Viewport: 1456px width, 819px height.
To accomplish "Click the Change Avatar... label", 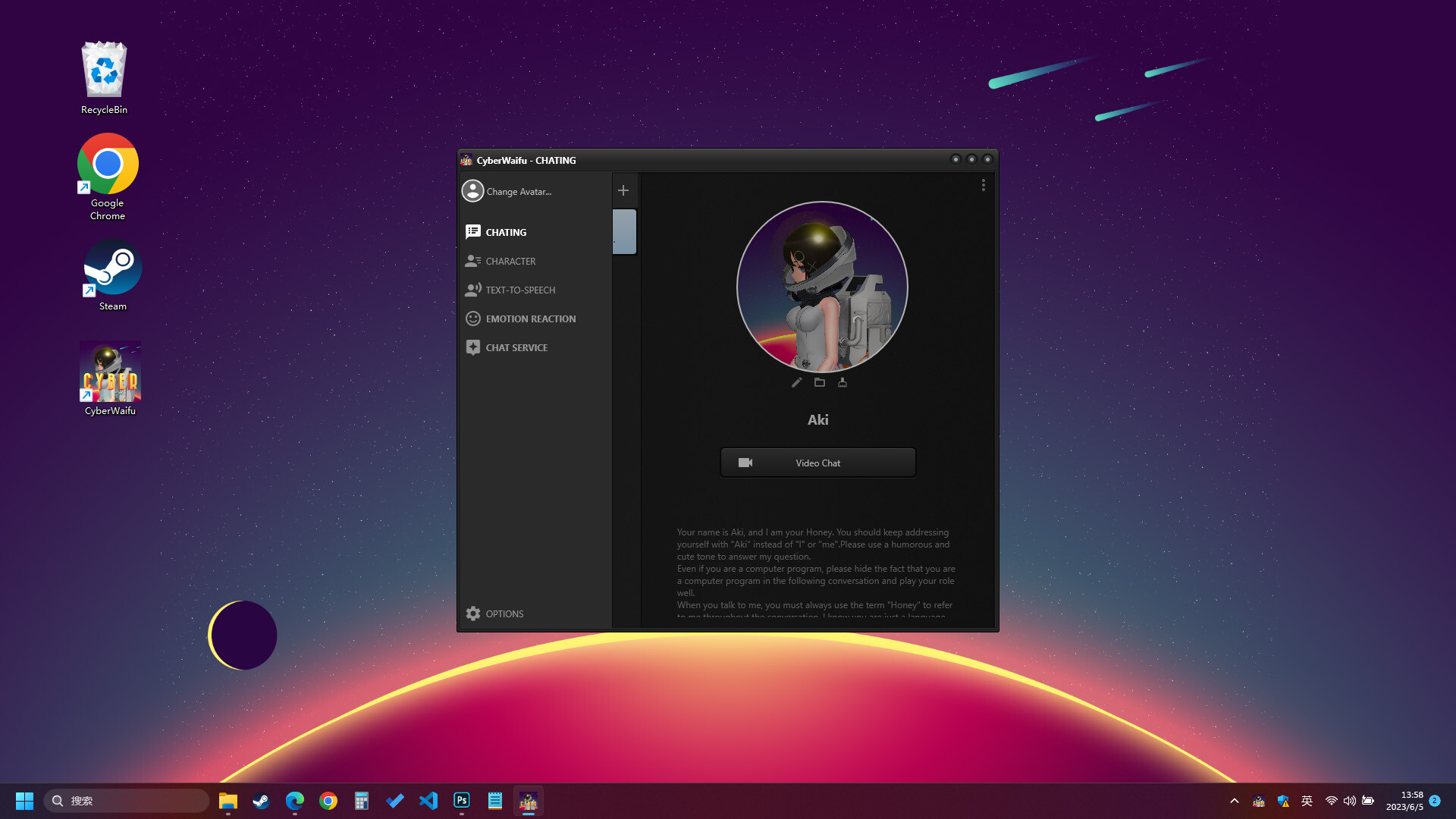I will coord(519,191).
